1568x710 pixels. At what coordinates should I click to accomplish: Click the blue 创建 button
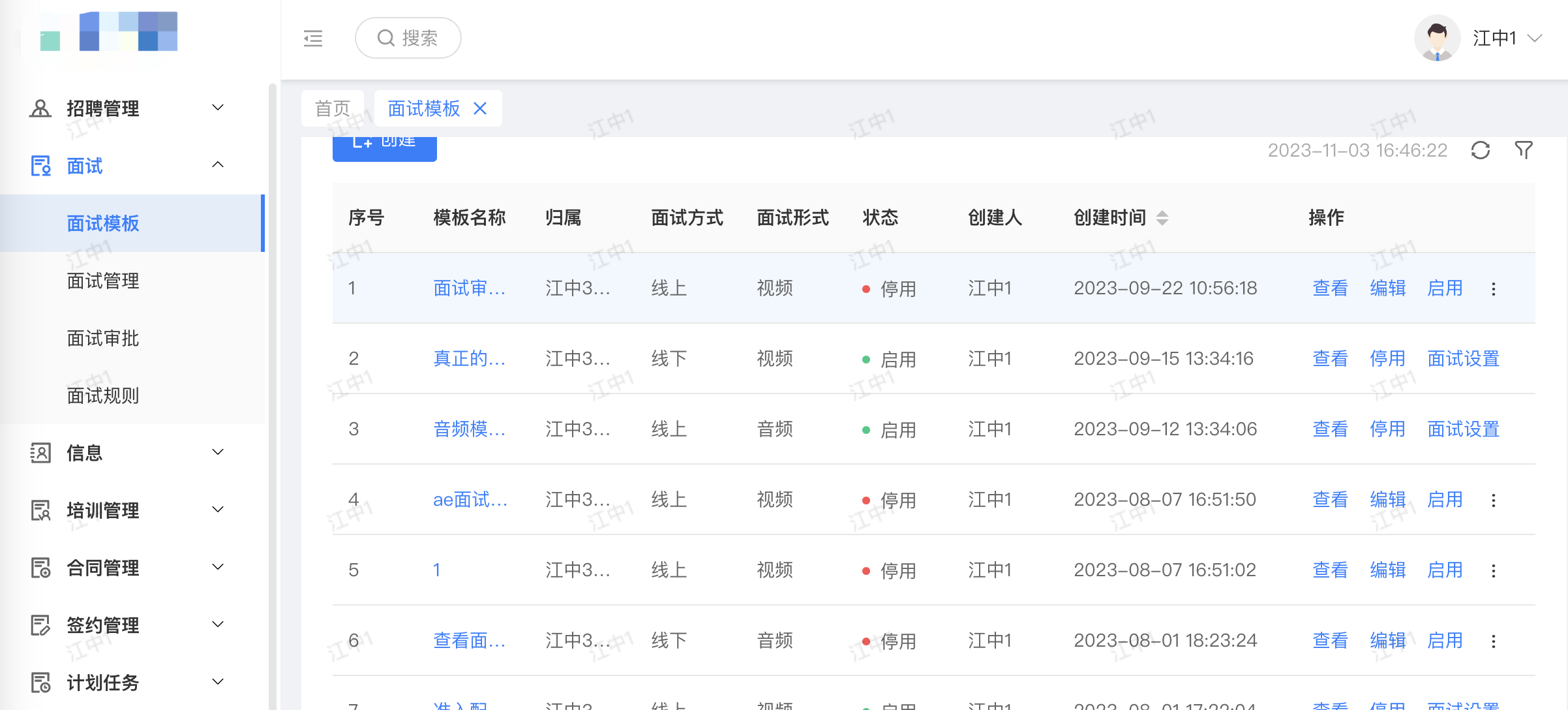click(385, 149)
